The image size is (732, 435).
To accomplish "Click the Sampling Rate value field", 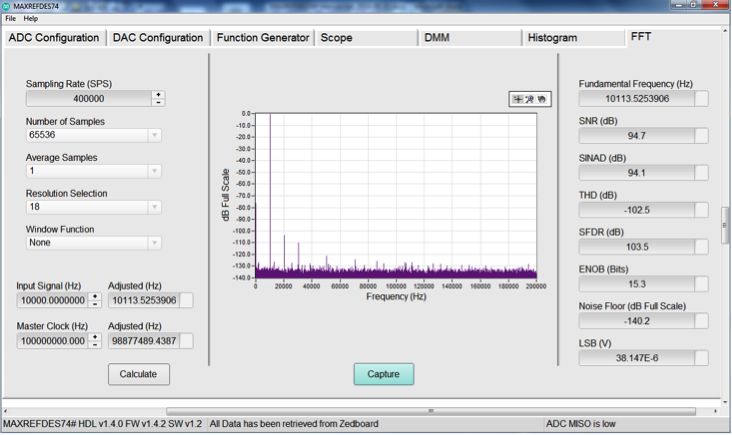I will (x=89, y=99).
